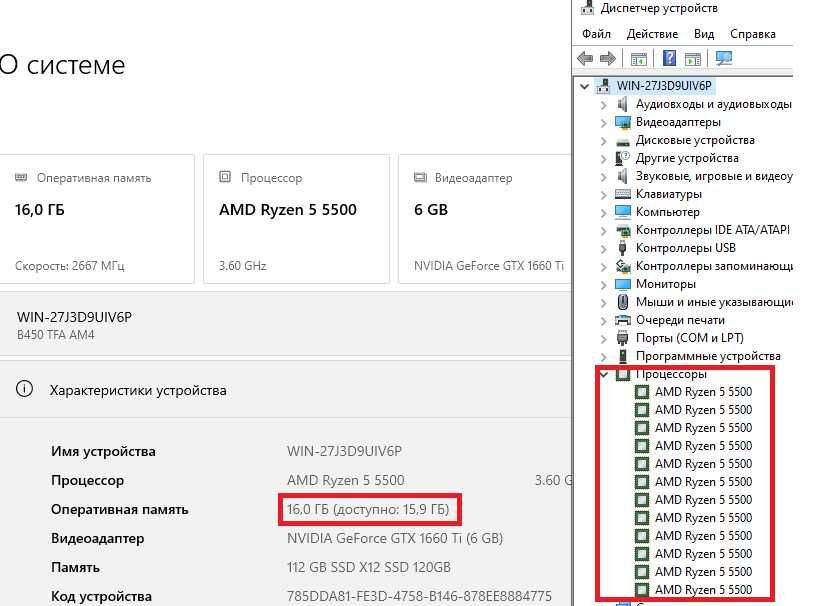Collapse the WIN-27J3D9UIV6P root node

(585, 86)
